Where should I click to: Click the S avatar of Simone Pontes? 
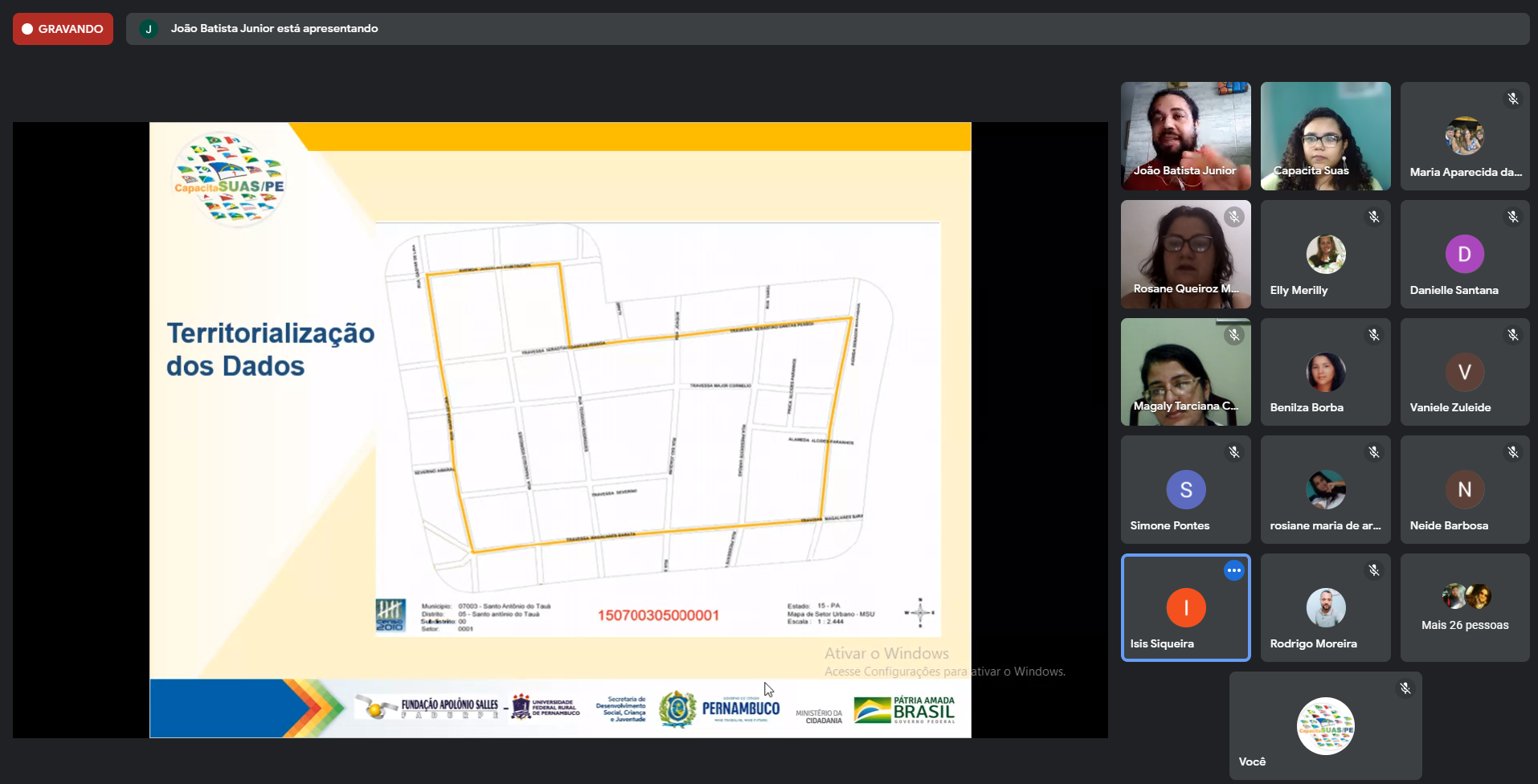[x=1185, y=490]
